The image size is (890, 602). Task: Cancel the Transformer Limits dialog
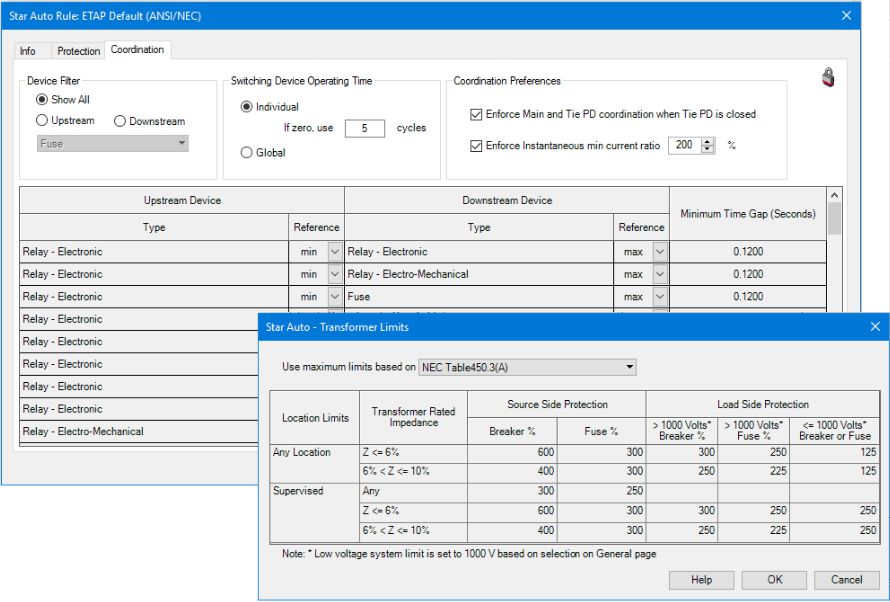point(846,579)
